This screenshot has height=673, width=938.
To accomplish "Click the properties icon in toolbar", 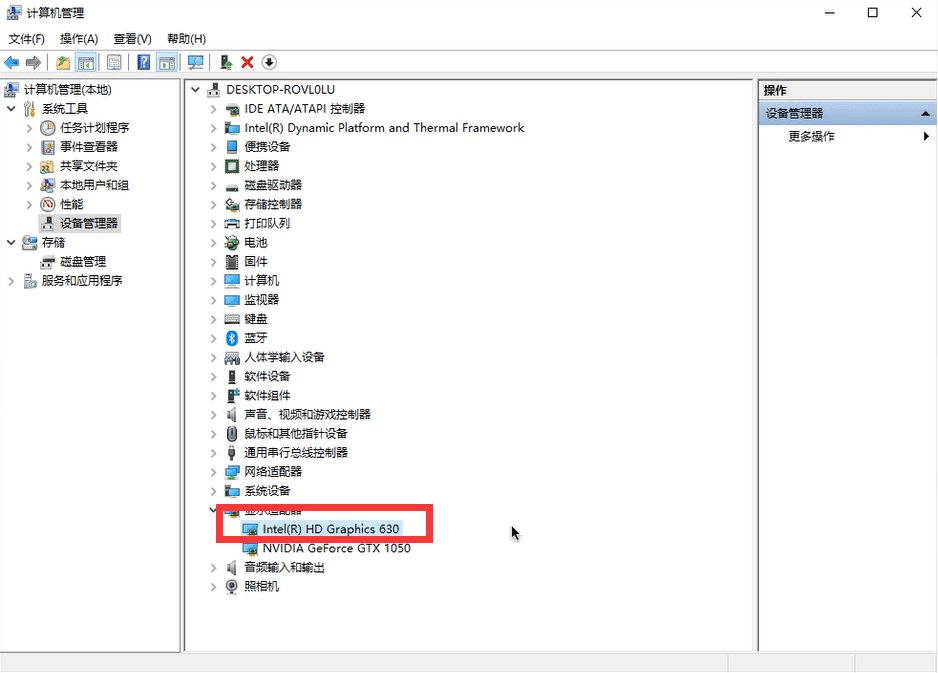I will click(x=114, y=62).
